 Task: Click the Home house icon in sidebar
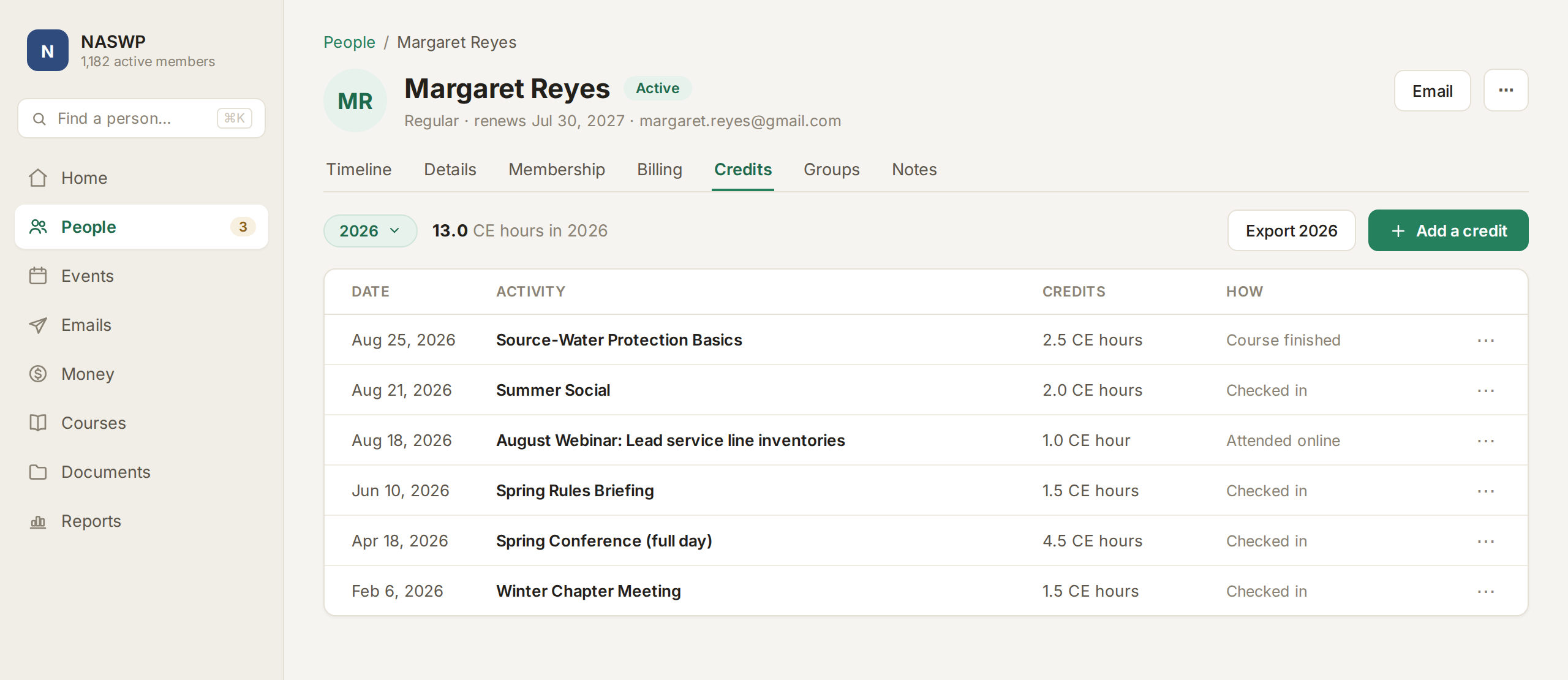click(38, 178)
